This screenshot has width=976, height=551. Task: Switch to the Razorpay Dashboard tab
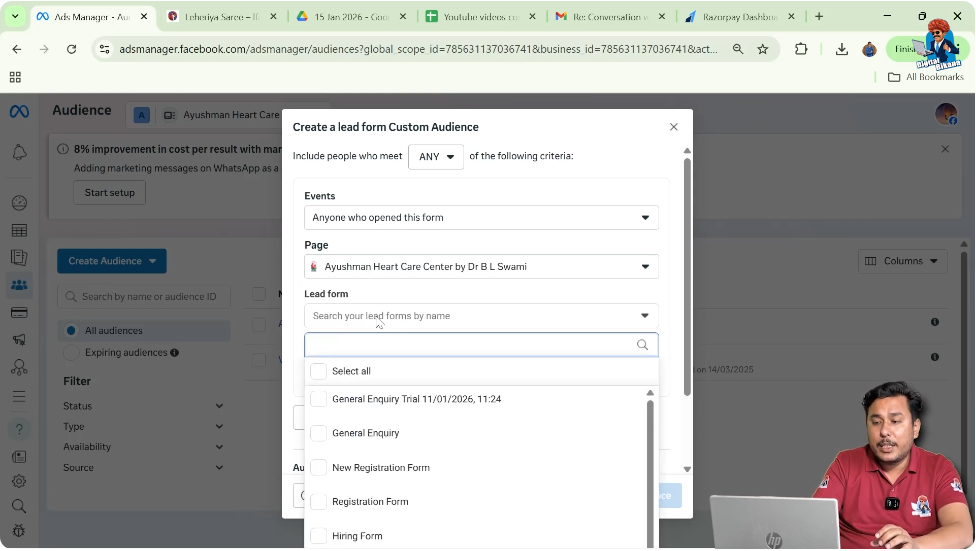coord(739,17)
